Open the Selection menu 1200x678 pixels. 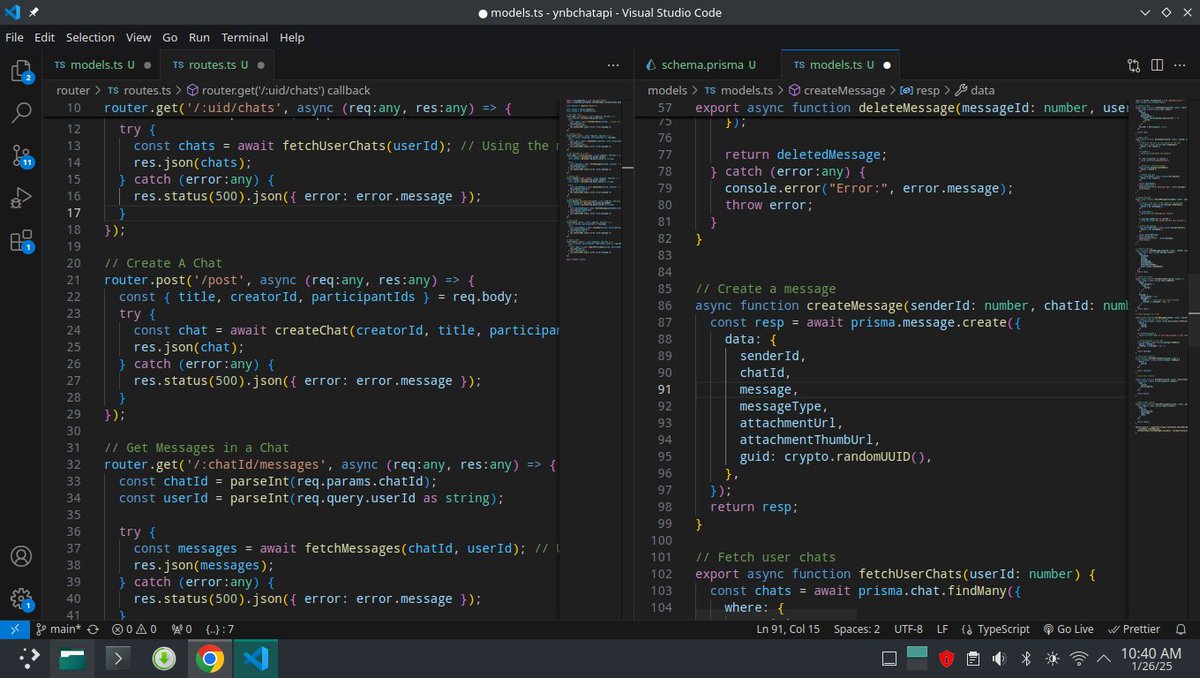point(90,37)
